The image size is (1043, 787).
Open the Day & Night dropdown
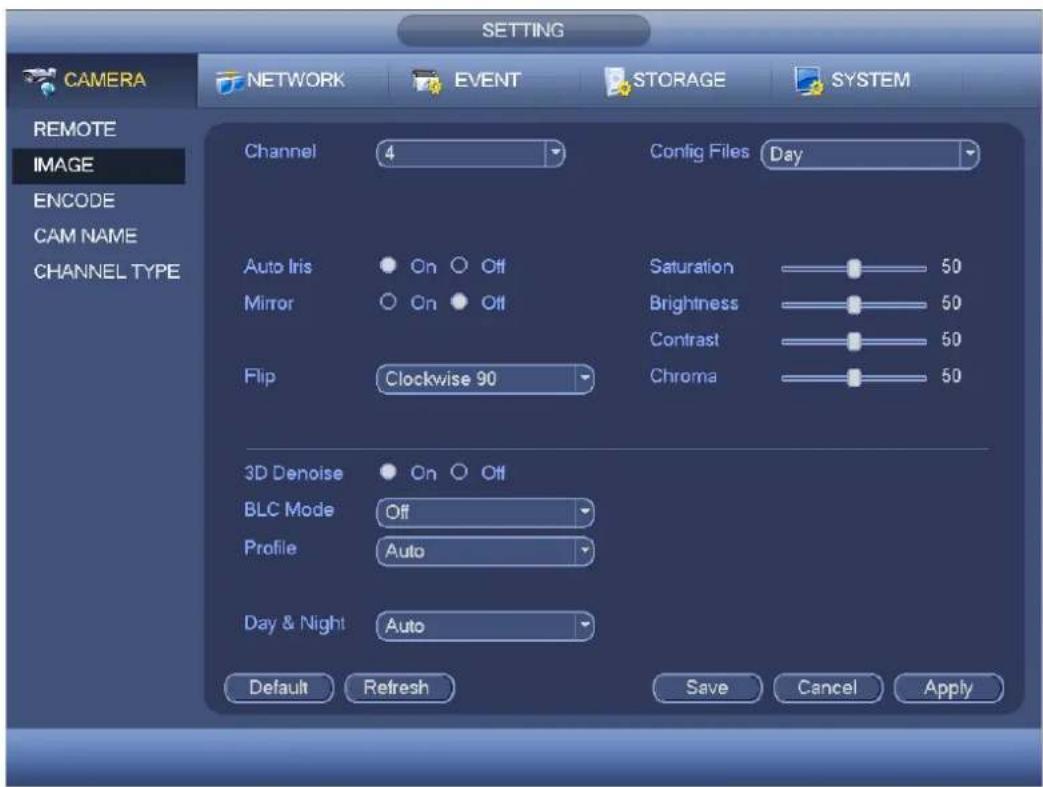click(x=485, y=626)
